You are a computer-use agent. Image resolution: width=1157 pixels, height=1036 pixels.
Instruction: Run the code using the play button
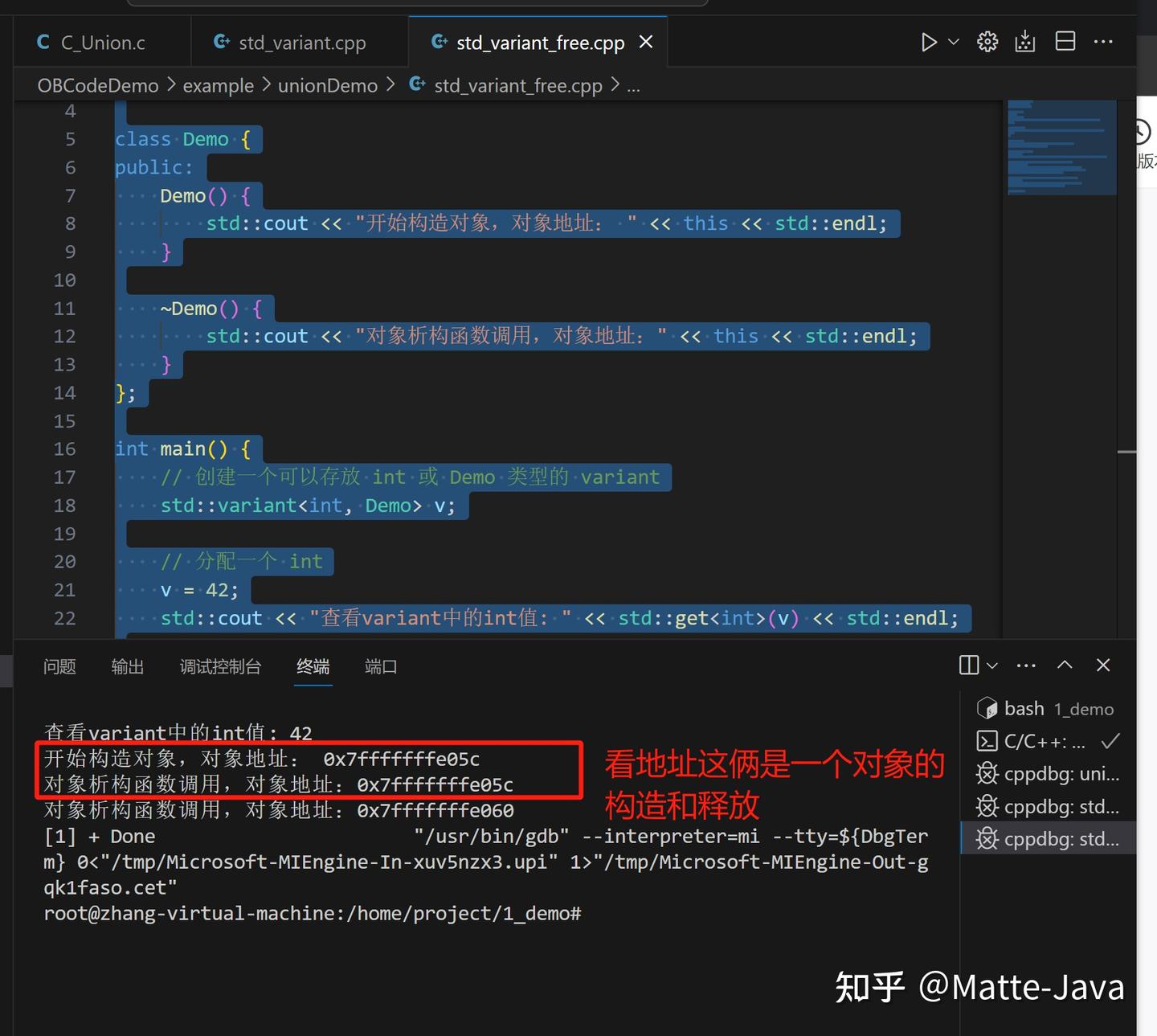tap(929, 42)
